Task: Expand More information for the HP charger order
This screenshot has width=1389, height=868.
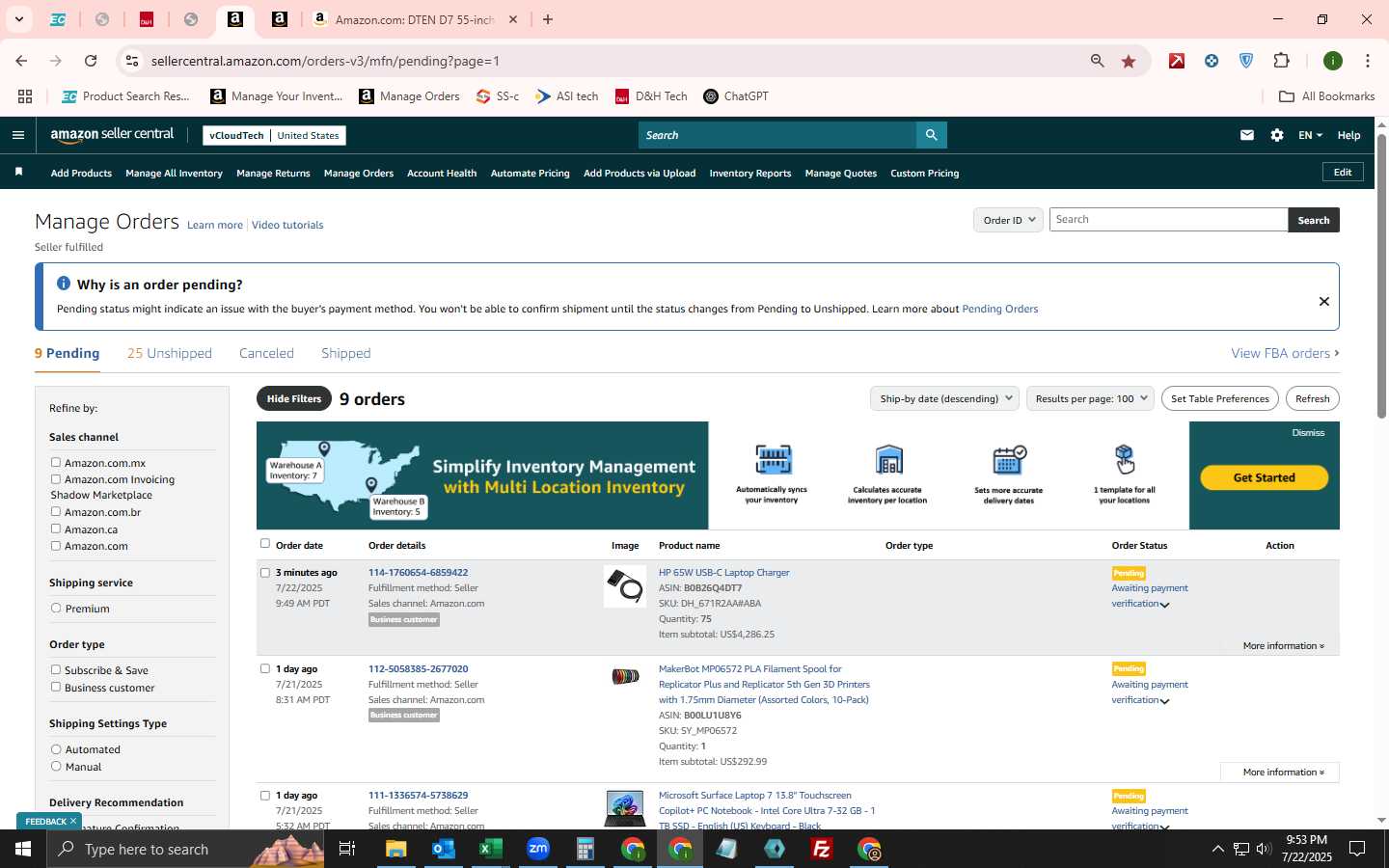Action: [x=1283, y=646]
